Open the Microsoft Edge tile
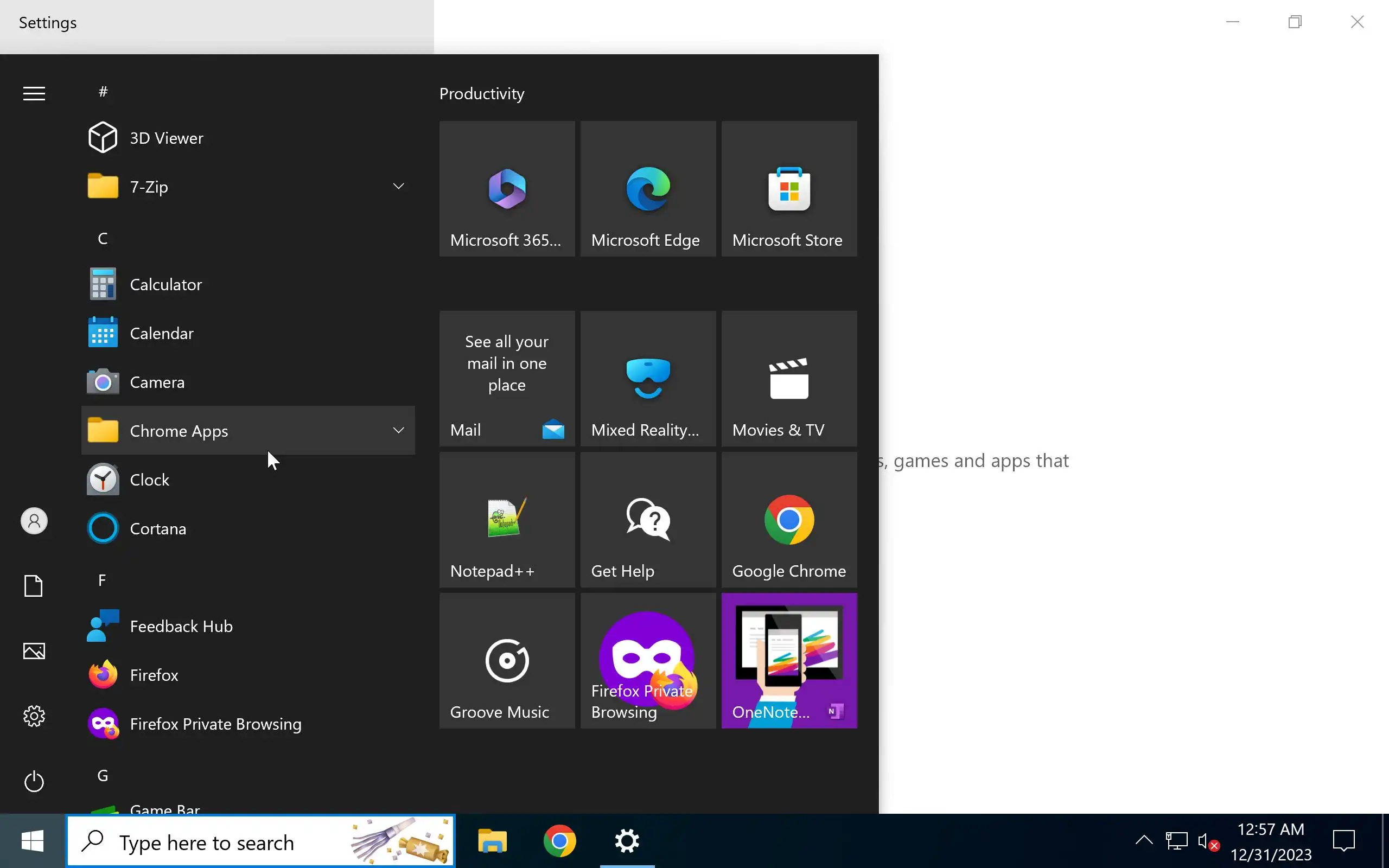1389x868 pixels. coord(647,188)
